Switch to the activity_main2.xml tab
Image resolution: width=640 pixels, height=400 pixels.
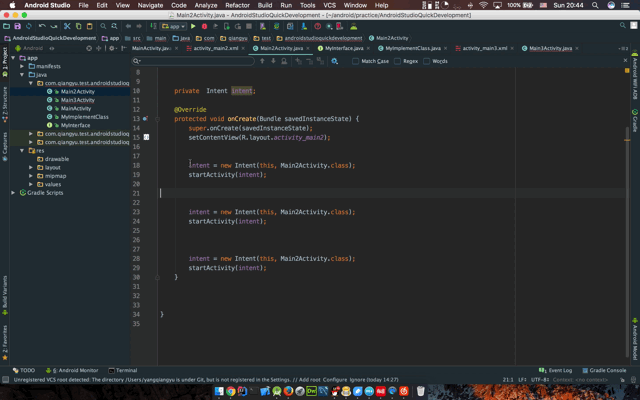(216, 48)
